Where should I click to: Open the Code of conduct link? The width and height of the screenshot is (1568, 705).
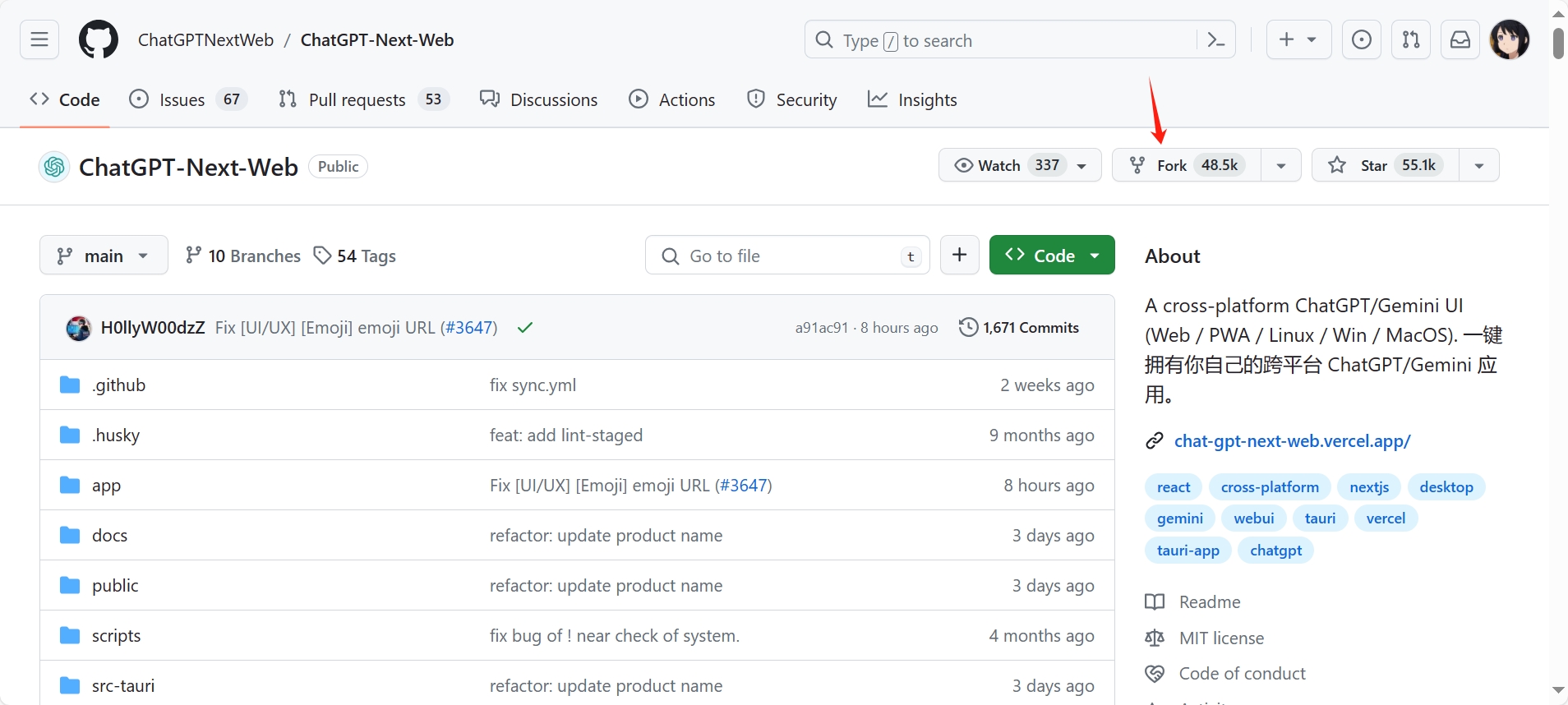[1242, 673]
